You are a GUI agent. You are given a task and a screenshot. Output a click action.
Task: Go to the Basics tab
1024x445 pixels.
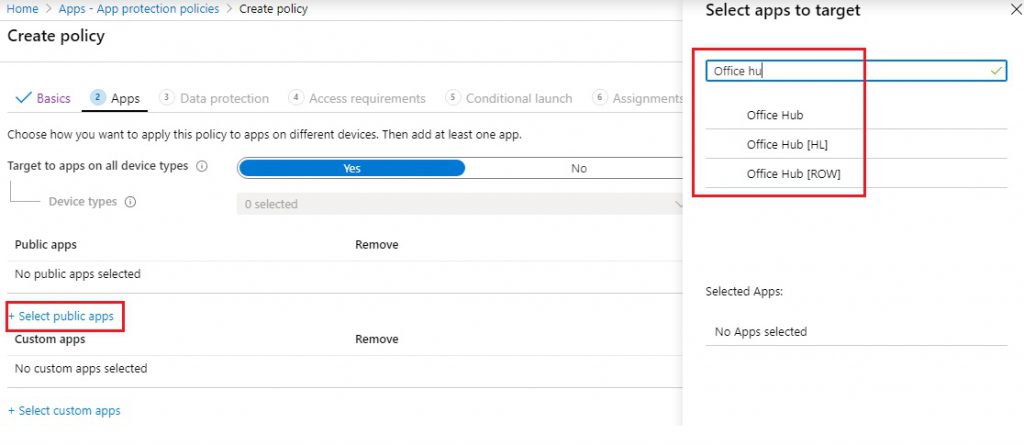tap(44, 98)
